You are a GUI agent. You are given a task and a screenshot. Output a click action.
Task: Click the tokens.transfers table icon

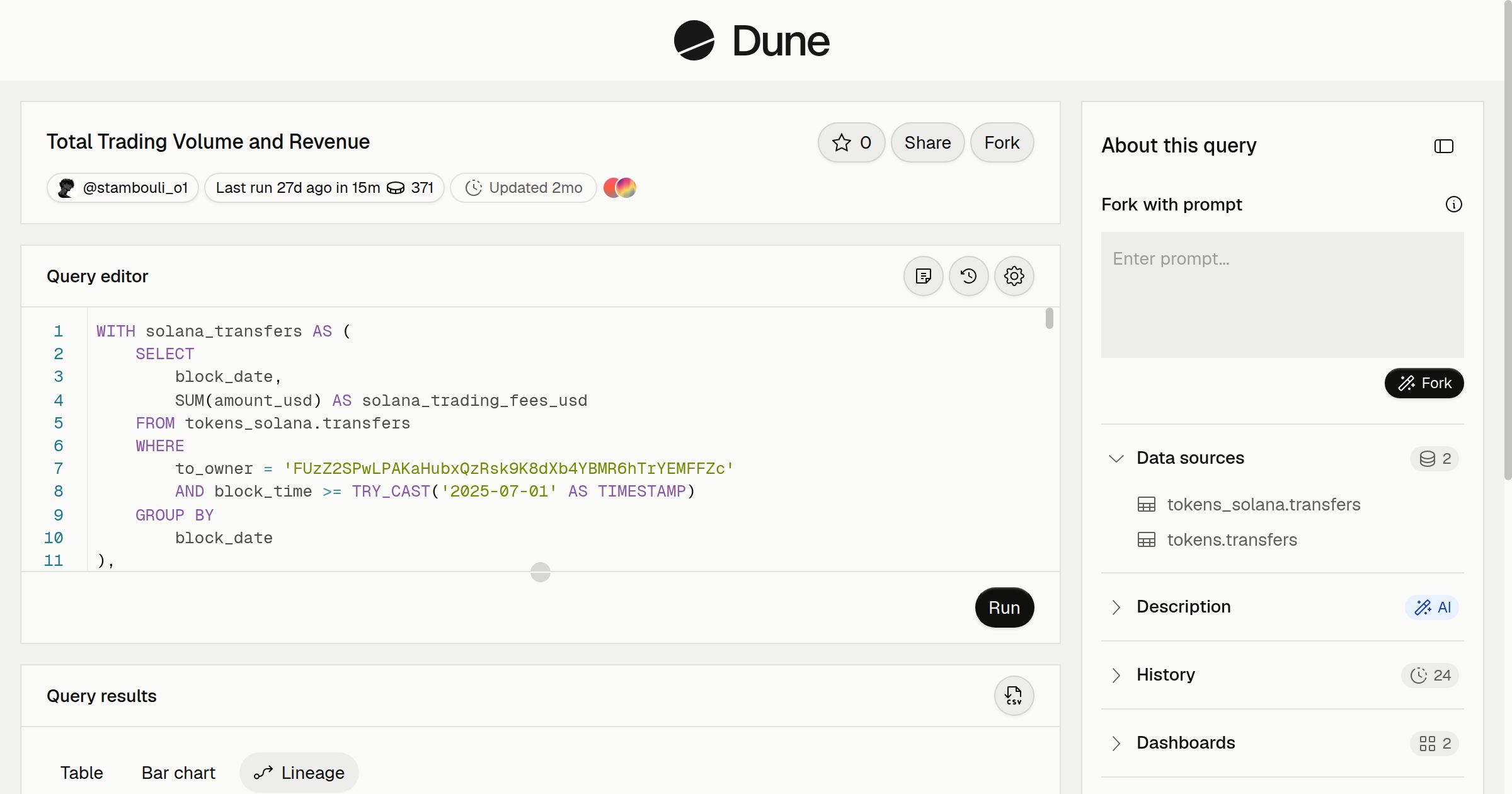(1146, 540)
